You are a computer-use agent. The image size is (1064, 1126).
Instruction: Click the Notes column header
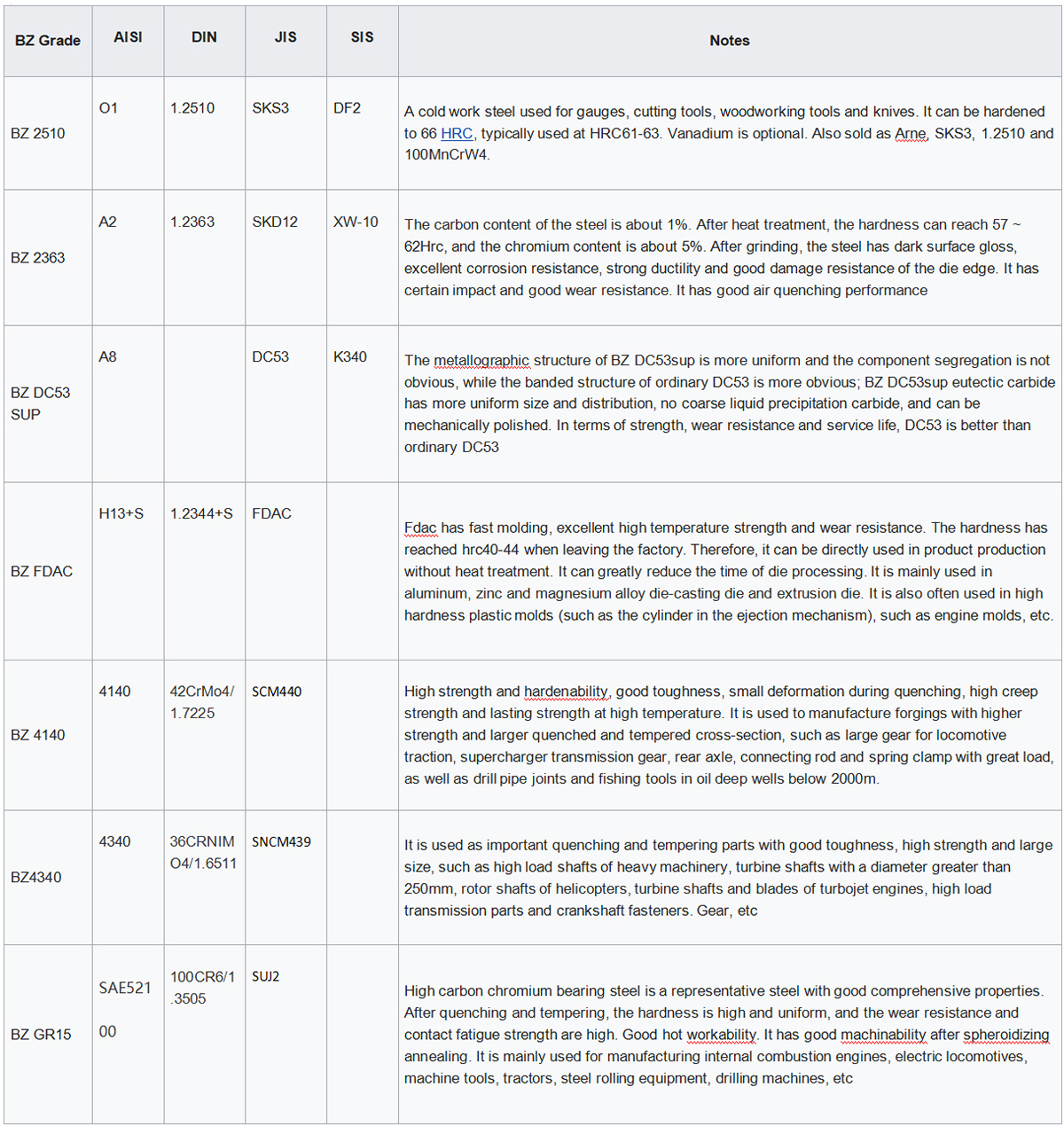pos(729,41)
